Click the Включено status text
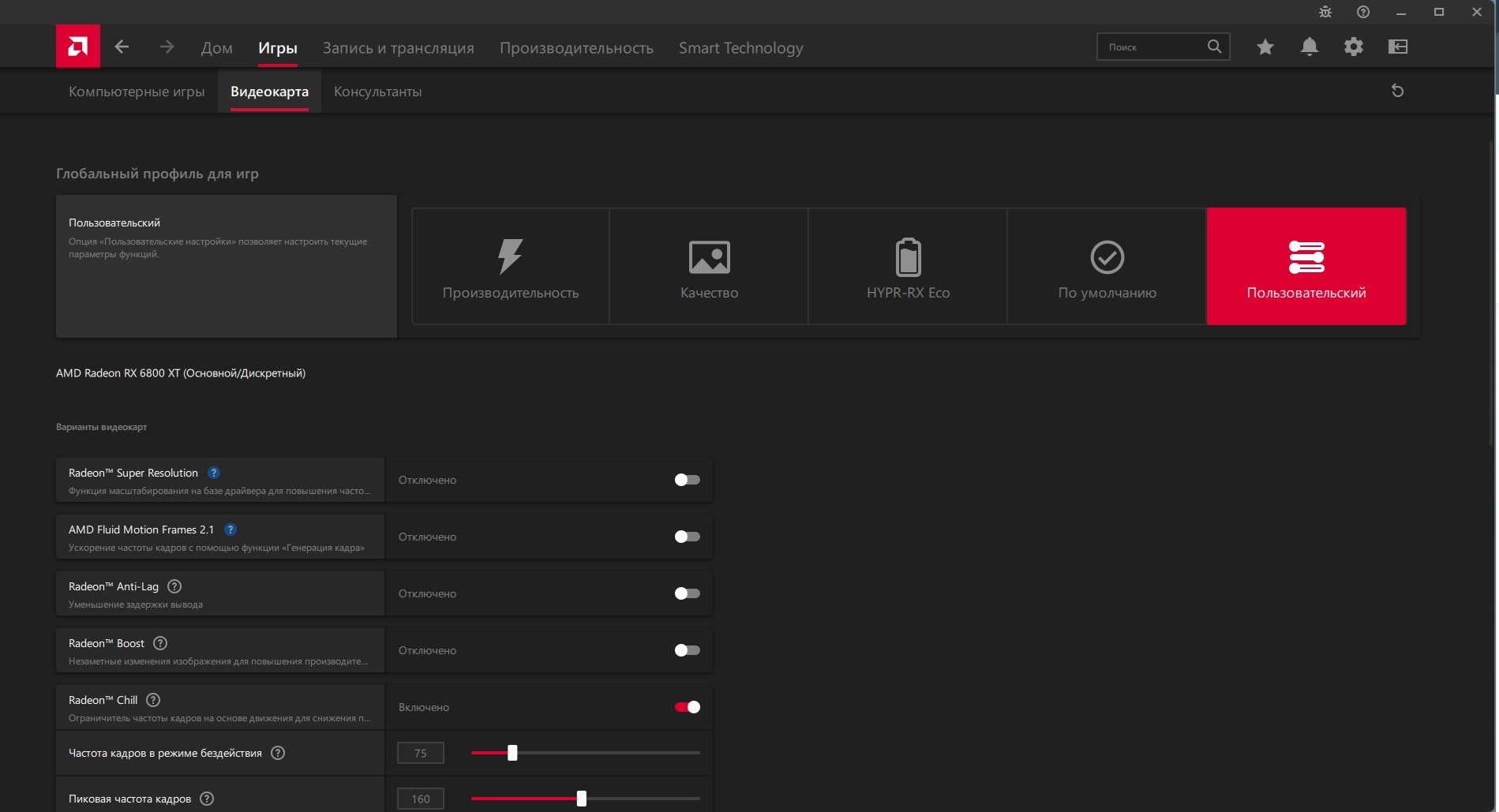1499x812 pixels. pos(424,707)
